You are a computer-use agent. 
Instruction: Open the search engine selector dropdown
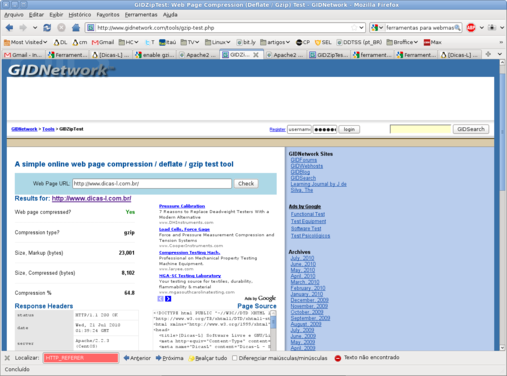pos(377,28)
